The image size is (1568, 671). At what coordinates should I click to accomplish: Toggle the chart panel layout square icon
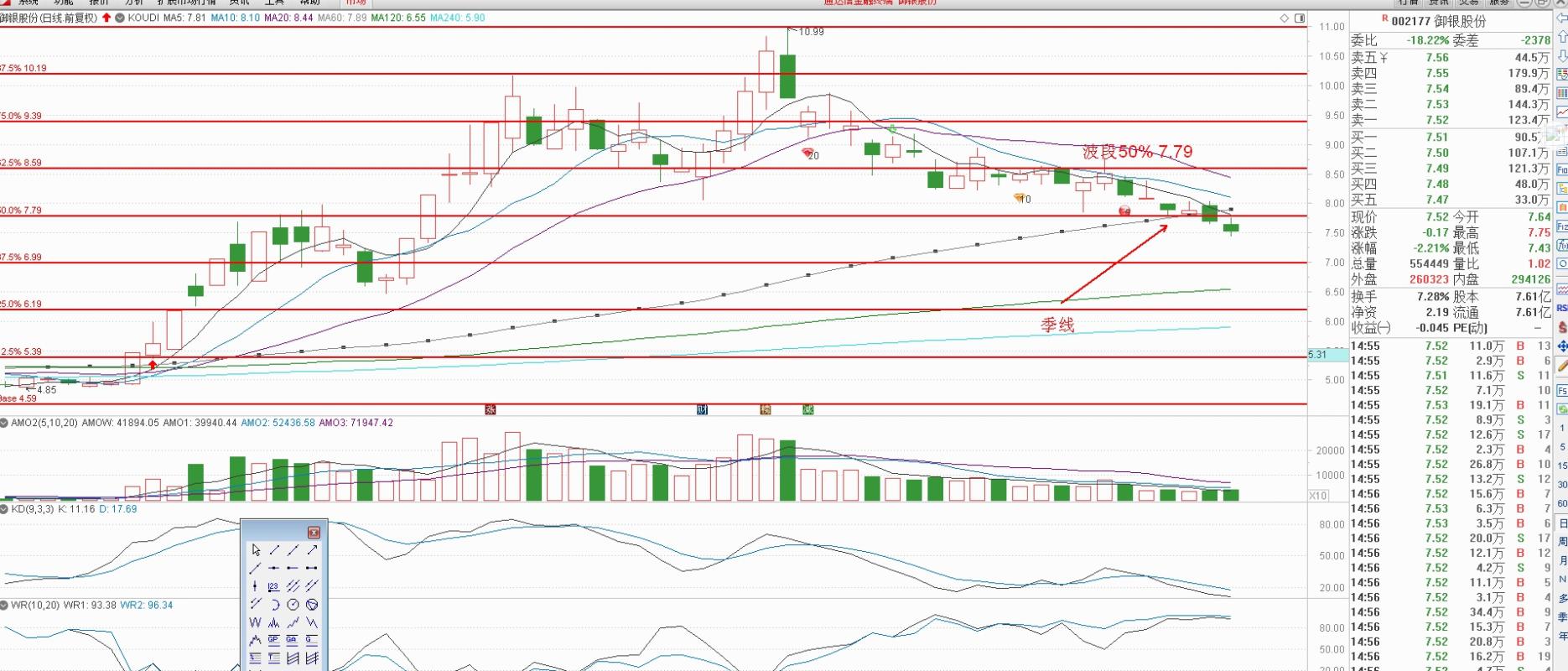(1300, 18)
